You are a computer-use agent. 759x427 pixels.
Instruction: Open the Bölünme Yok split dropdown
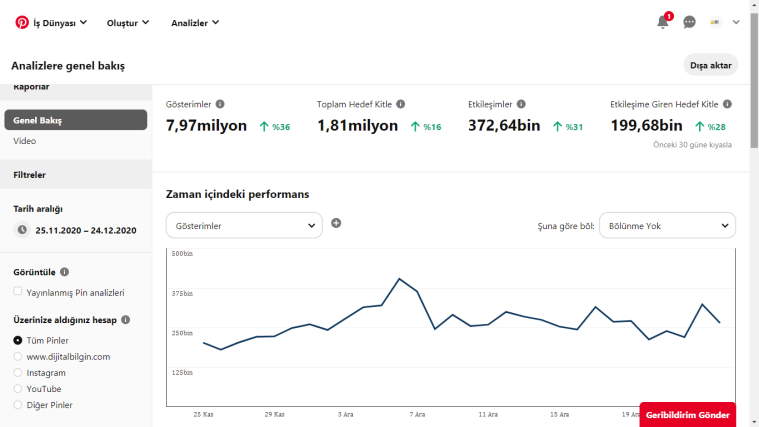coord(667,226)
